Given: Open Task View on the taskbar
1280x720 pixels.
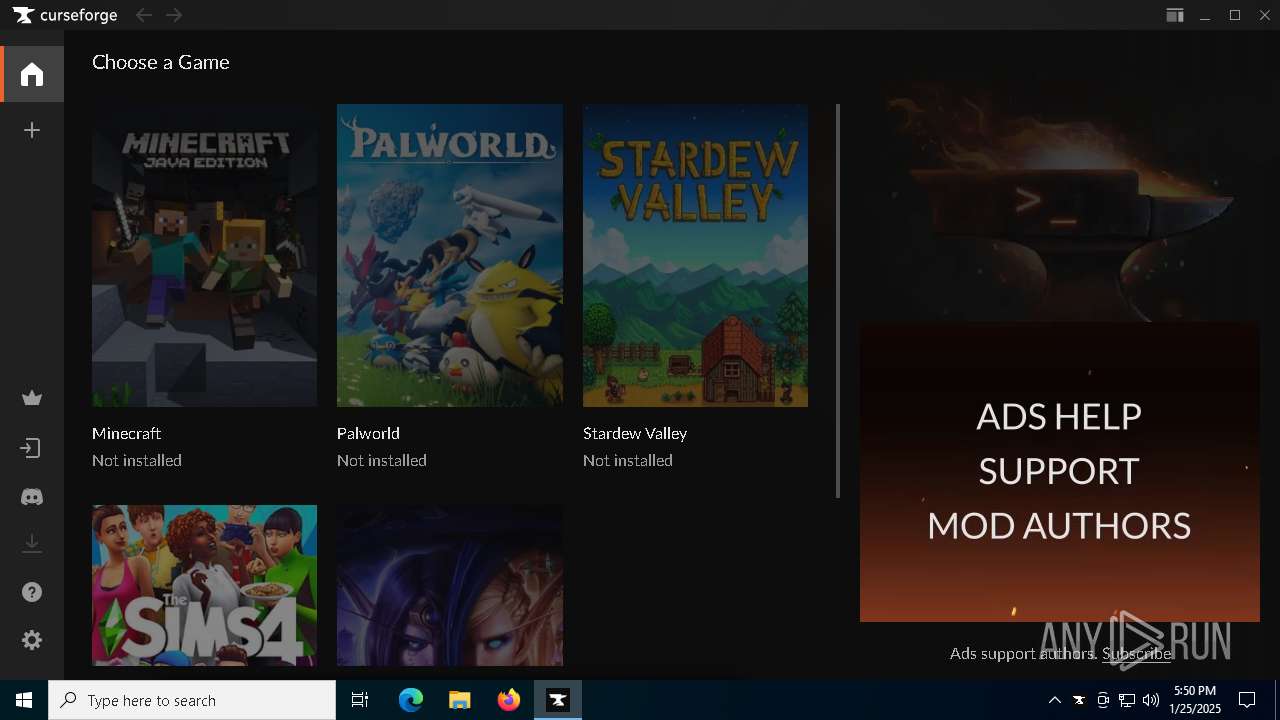Looking at the screenshot, I should click(x=360, y=700).
